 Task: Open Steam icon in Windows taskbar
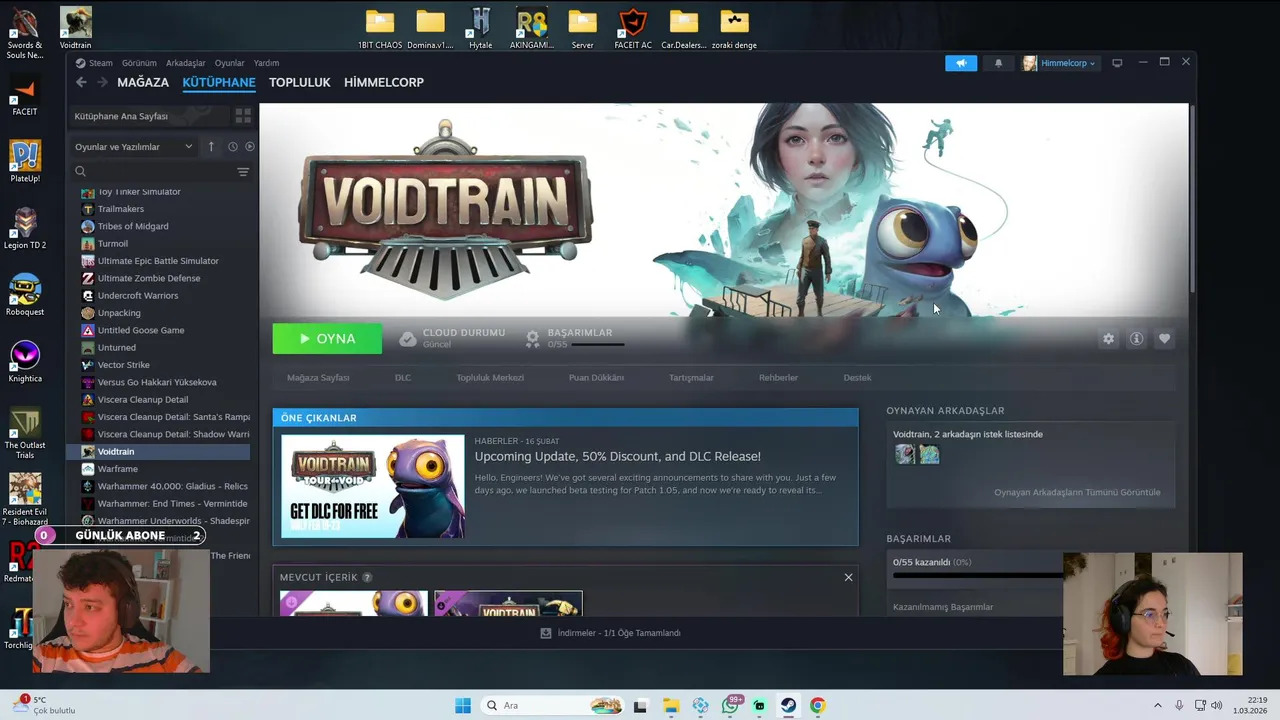pyautogui.click(x=789, y=705)
